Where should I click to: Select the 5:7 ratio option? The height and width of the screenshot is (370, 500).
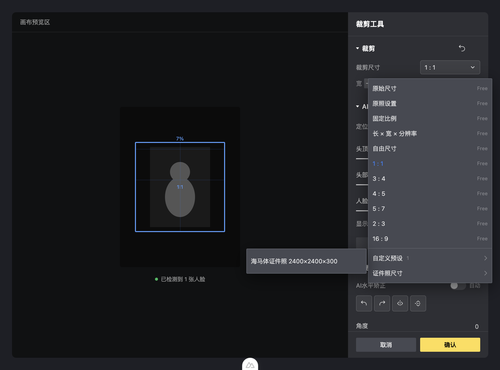[x=430, y=208]
